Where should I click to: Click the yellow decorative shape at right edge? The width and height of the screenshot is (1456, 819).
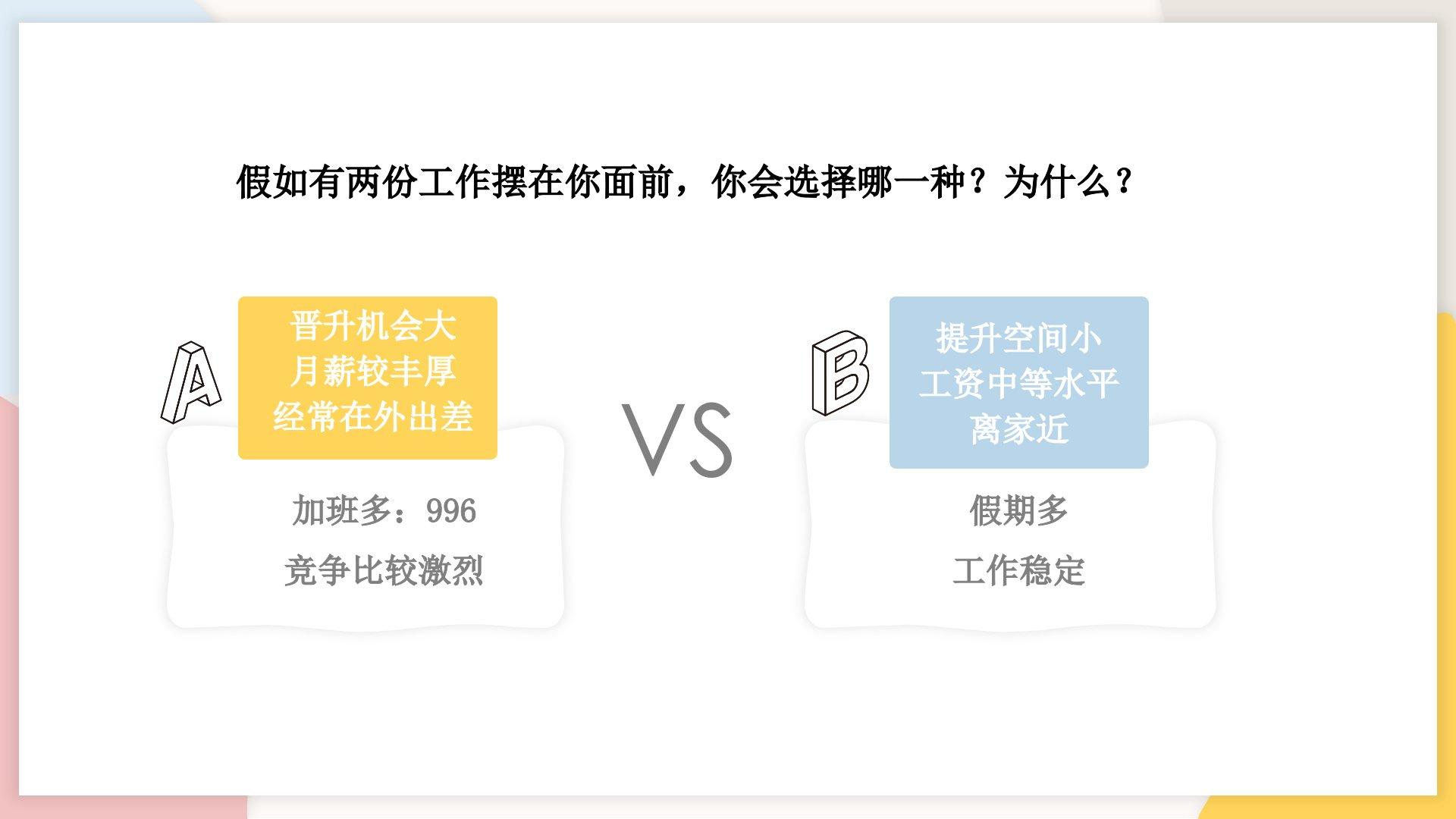[x=1446, y=531]
